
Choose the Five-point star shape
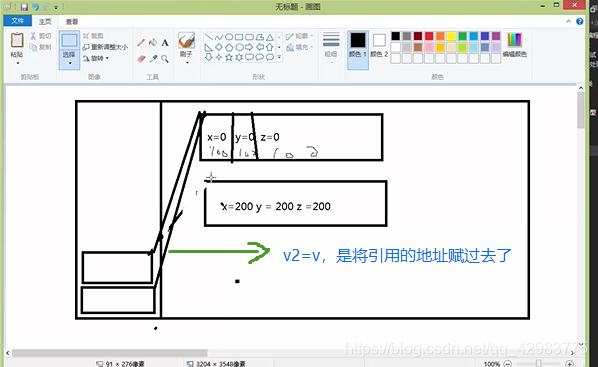tap(229, 57)
